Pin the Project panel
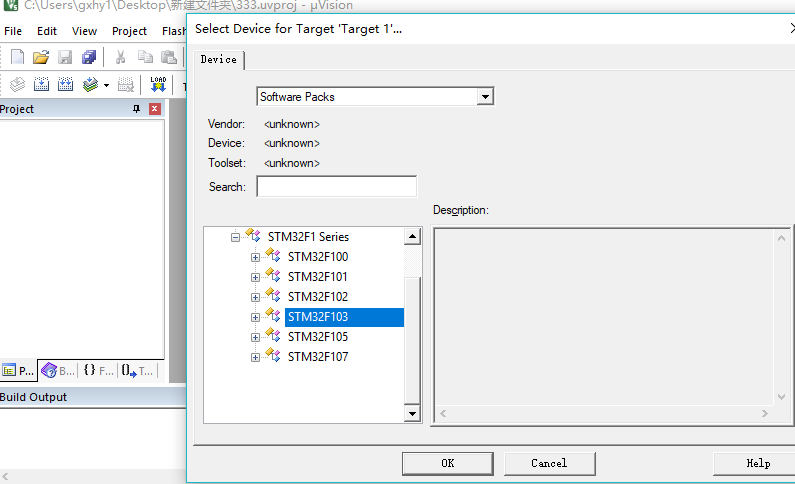 (x=136, y=109)
